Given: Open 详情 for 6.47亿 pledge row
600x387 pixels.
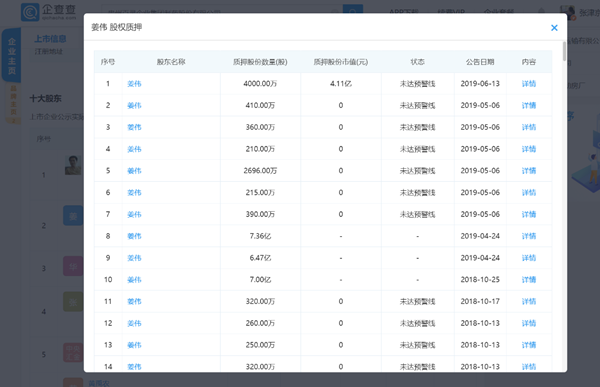Looking at the screenshot, I should coord(528,258).
